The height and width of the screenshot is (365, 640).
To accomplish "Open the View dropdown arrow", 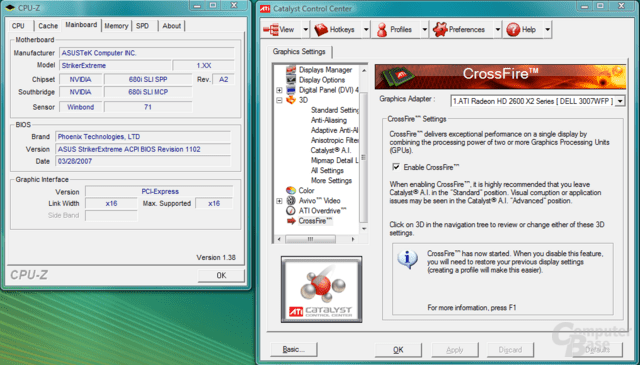I will click(x=305, y=29).
